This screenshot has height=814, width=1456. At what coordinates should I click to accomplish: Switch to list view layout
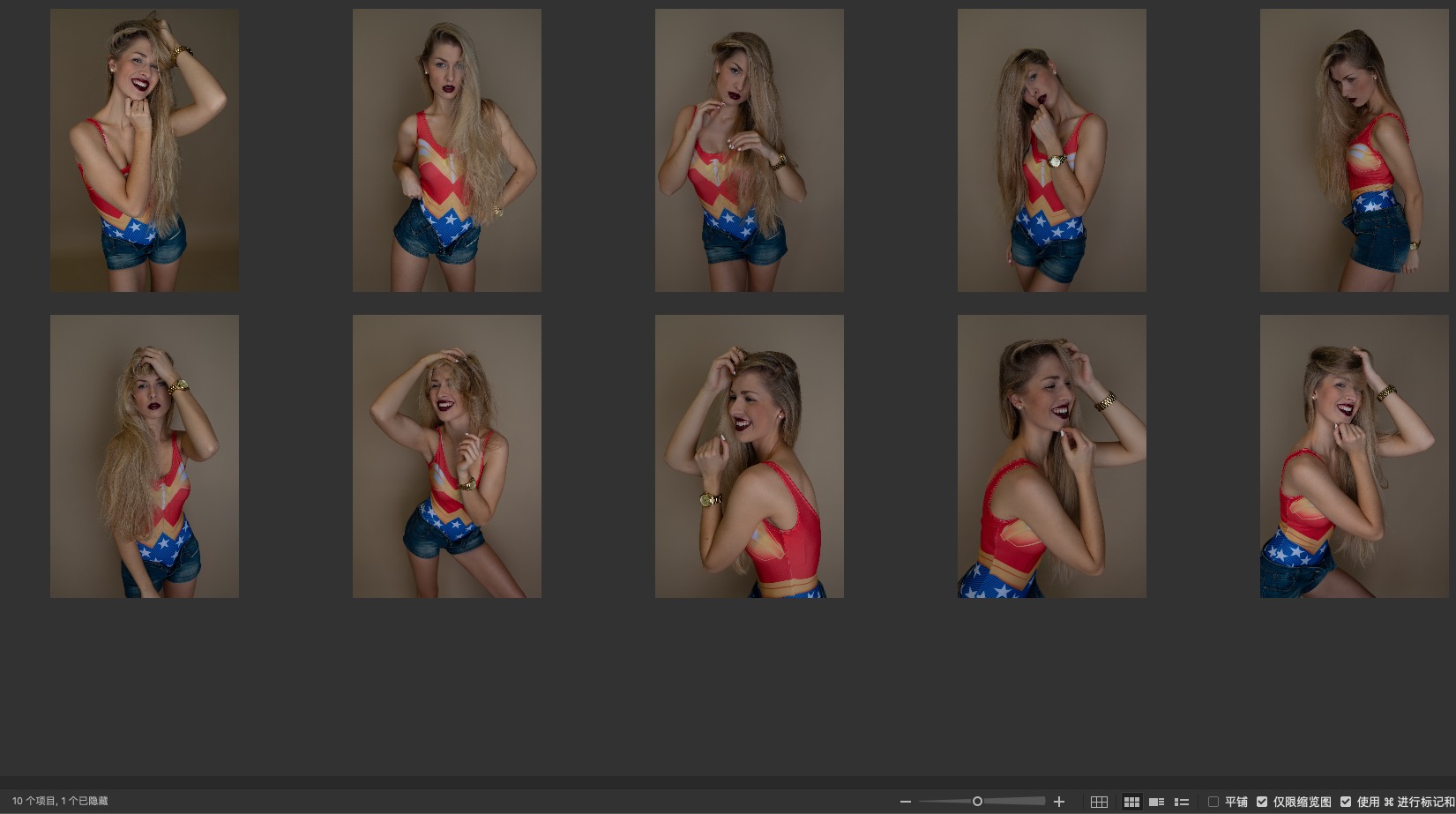[x=1182, y=802]
